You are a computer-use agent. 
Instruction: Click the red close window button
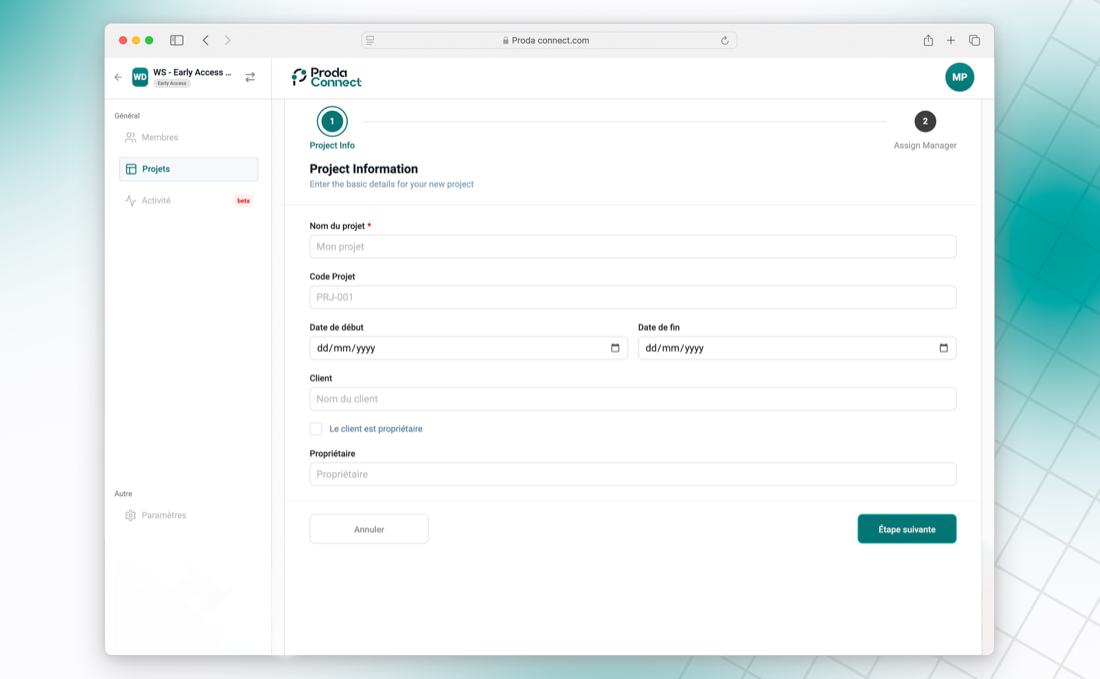[x=123, y=41]
